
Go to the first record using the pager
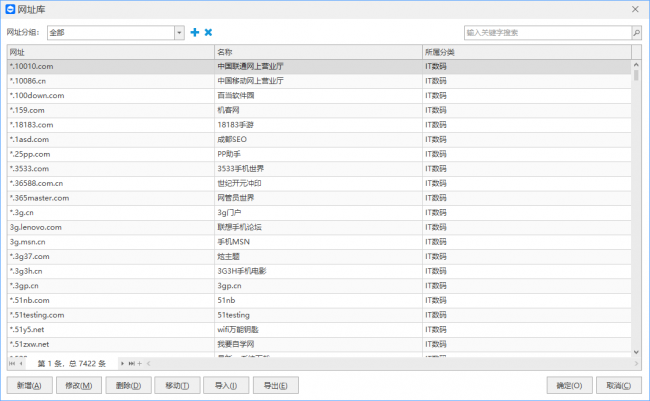click(12, 364)
